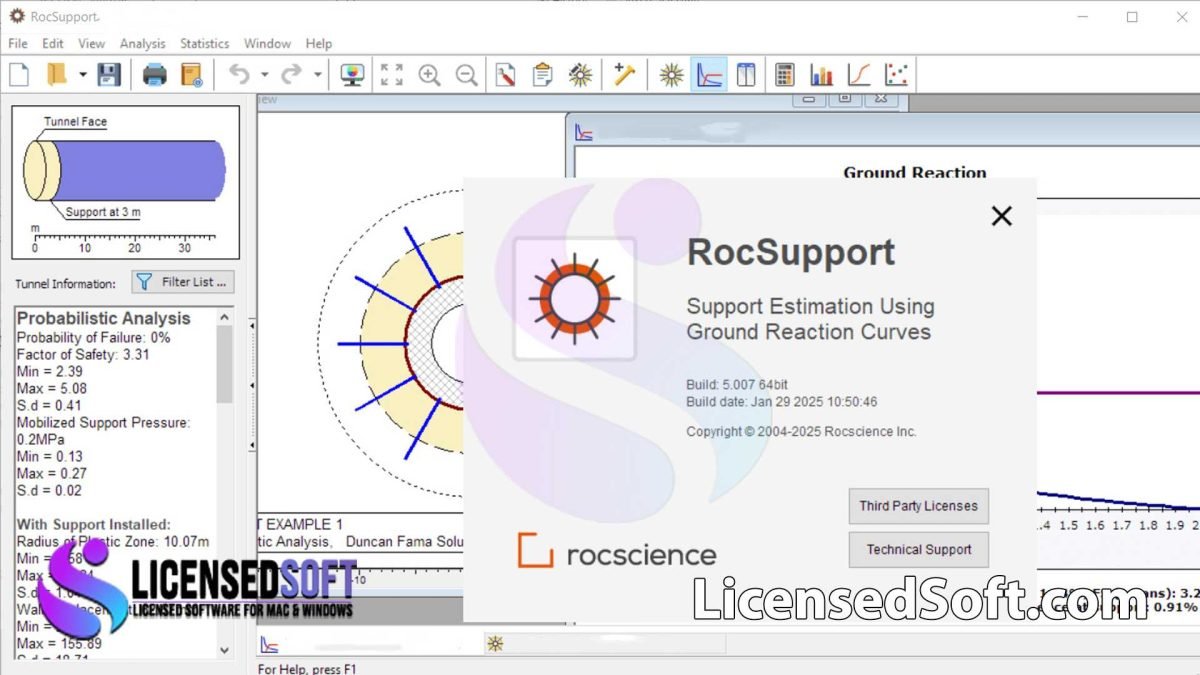Screen dimensions: 1200x675
Task: Select the tunnel section tab icon at bottom
Action: click(x=495, y=644)
